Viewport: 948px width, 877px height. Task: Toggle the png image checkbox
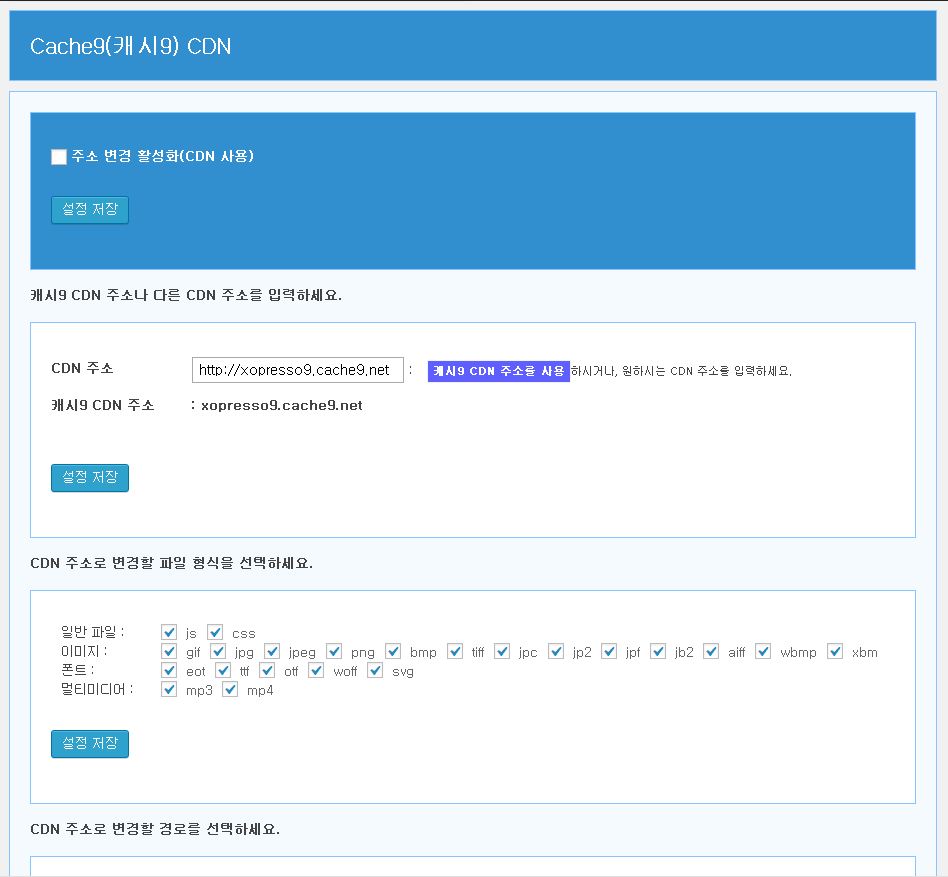(334, 652)
